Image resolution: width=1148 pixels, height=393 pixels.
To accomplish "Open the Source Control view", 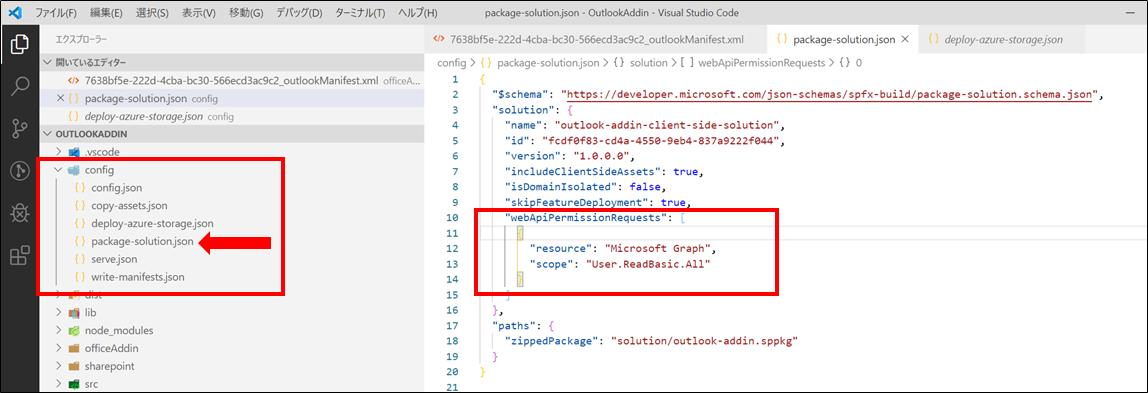I will tap(20, 129).
